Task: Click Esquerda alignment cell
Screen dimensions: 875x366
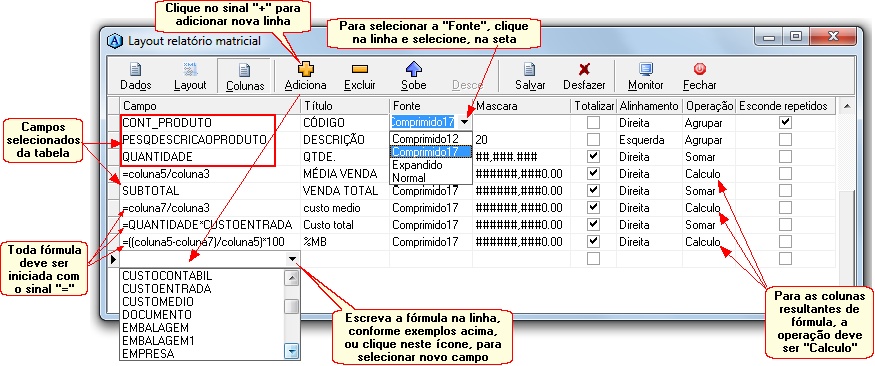Action: point(650,139)
